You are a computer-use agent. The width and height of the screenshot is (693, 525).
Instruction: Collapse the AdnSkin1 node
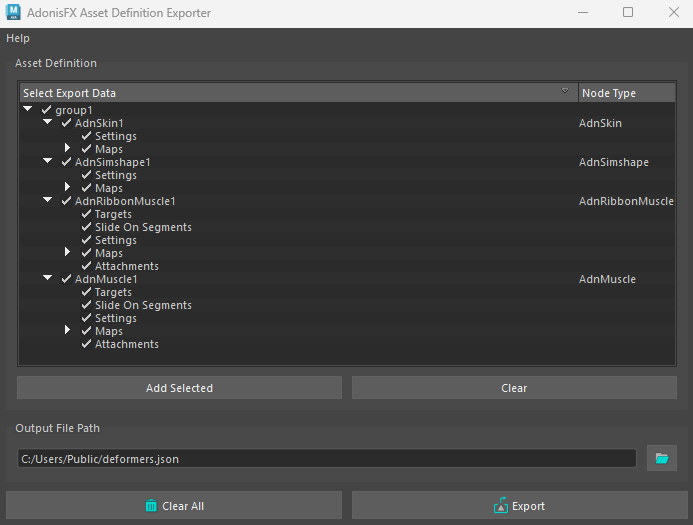(48, 122)
